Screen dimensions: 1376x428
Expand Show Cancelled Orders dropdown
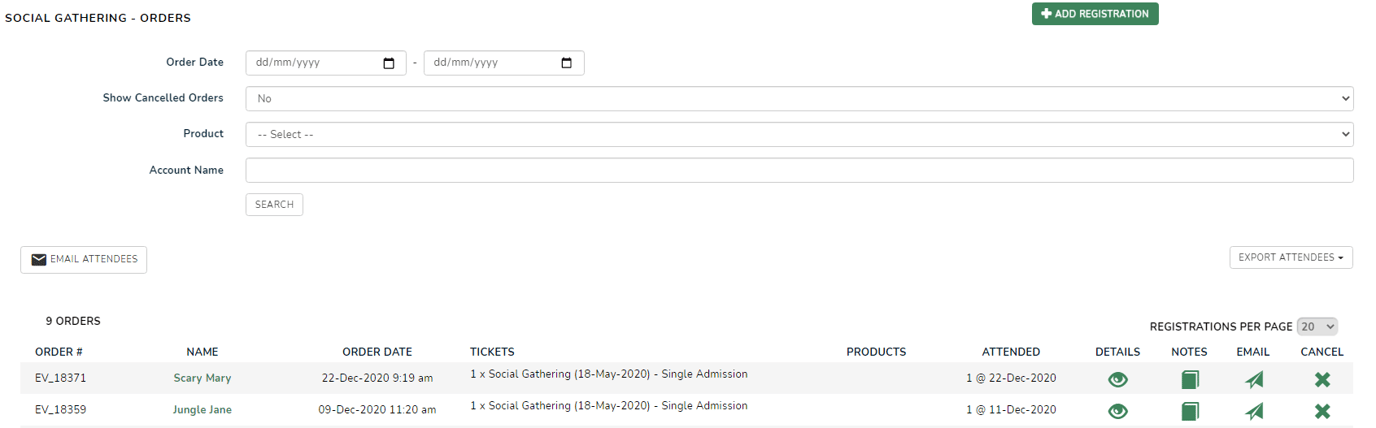tap(798, 99)
